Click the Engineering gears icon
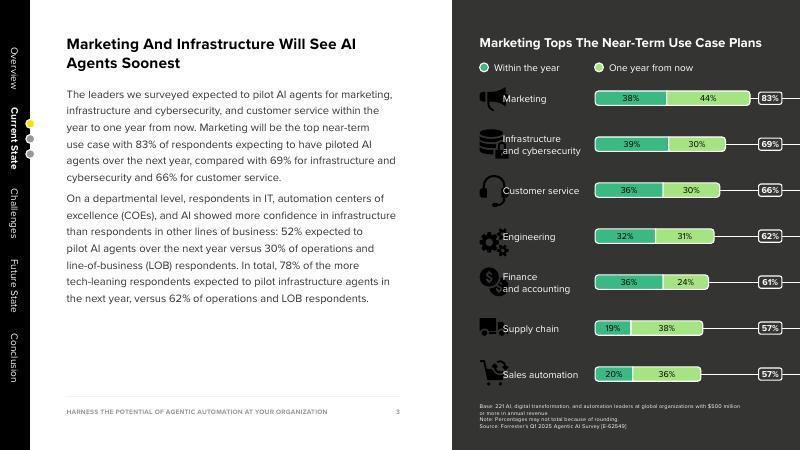 [x=492, y=239]
